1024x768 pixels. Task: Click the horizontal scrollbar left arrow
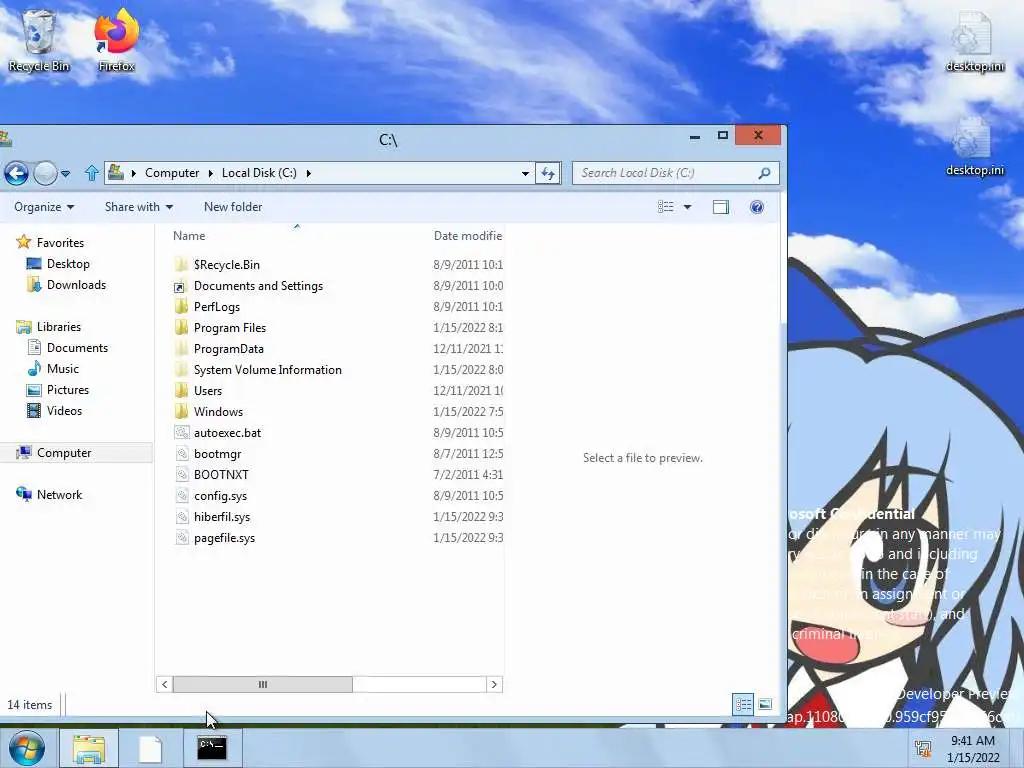coord(165,684)
